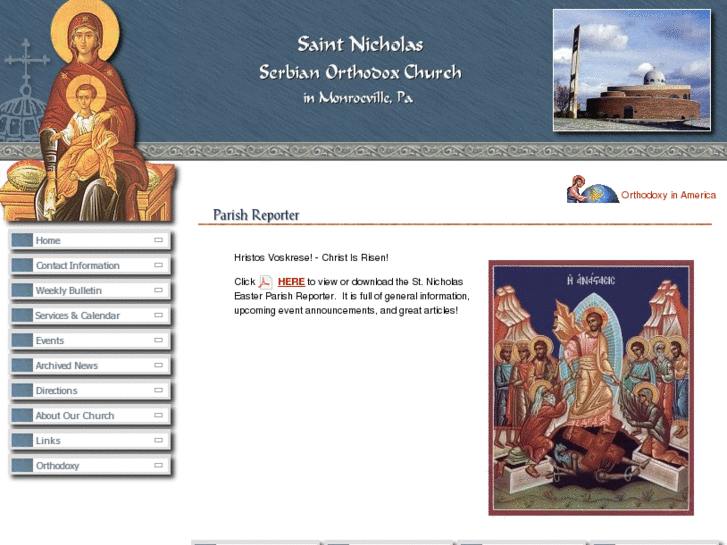Click the Parish Reporter heading
Viewport: 727px width, 545px height.
tap(256, 215)
